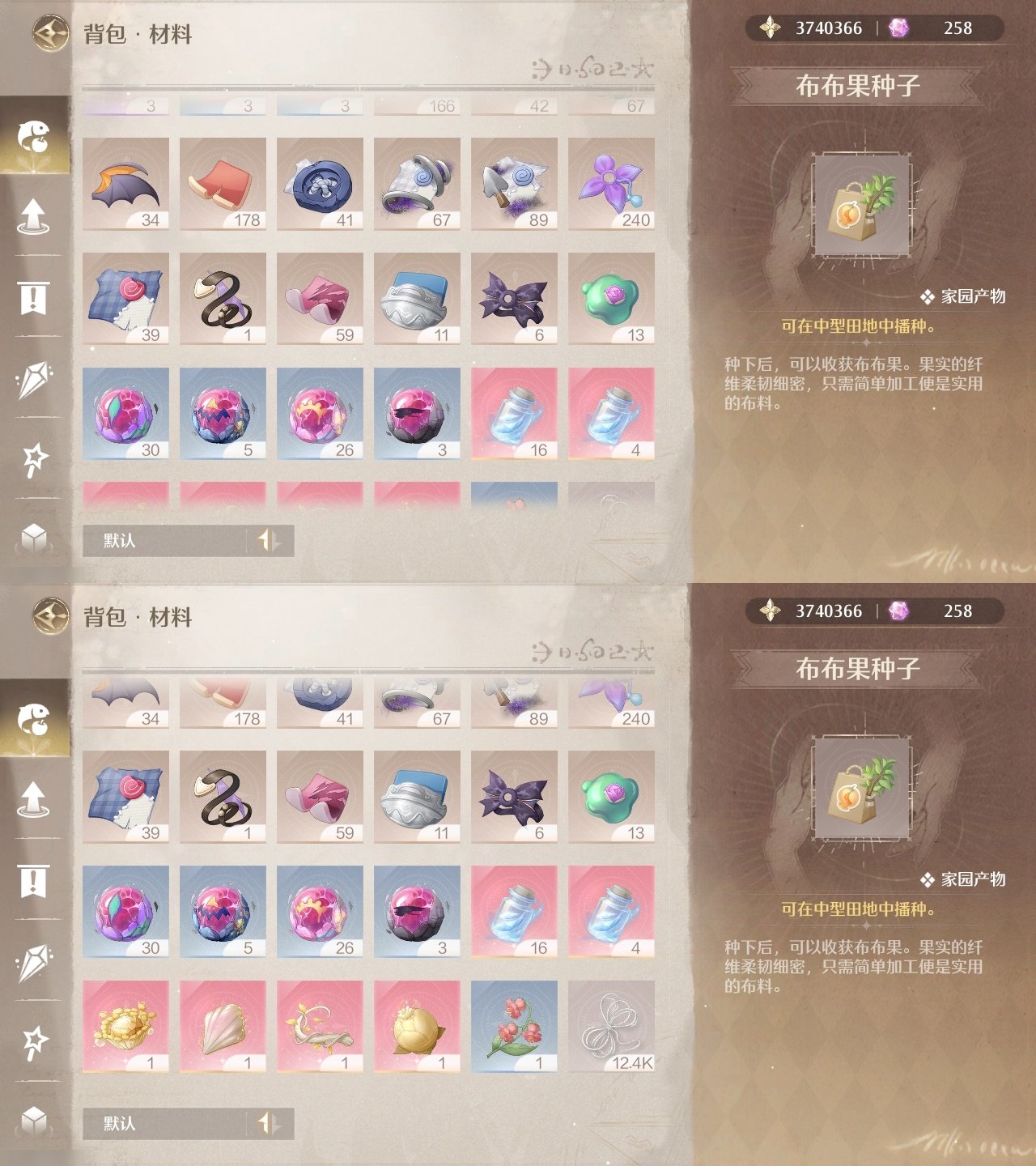1036x1166 pixels.
Task: Pick the pink seashell item
Action: tap(223, 1027)
